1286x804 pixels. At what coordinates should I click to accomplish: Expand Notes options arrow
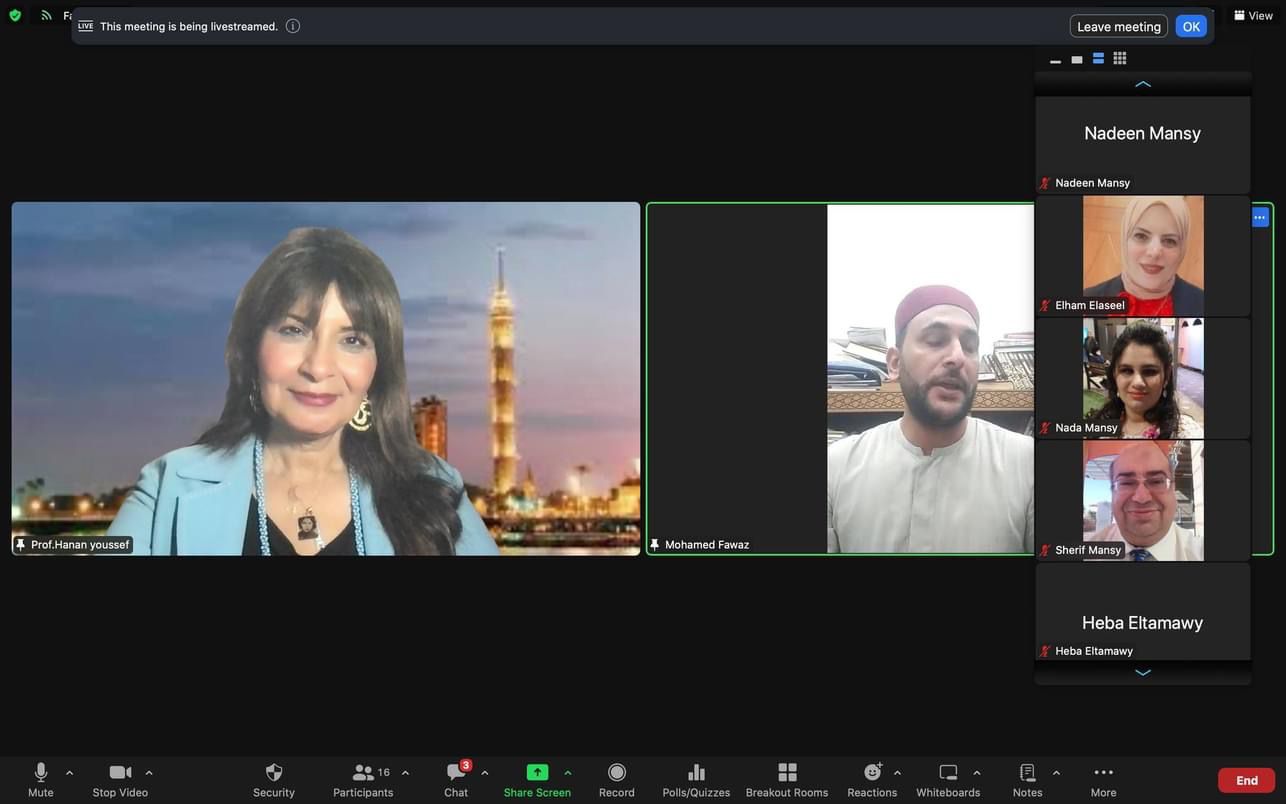pyautogui.click(x=1056, y=773)
